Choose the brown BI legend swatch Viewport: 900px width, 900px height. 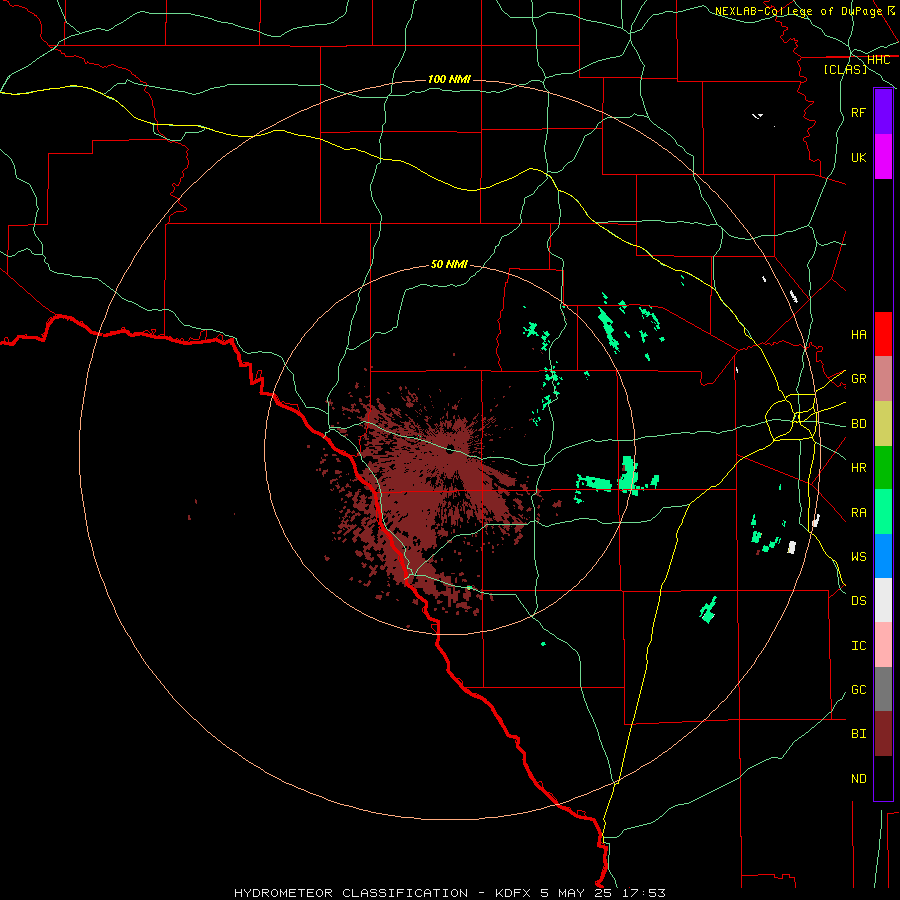pos(883,734)
